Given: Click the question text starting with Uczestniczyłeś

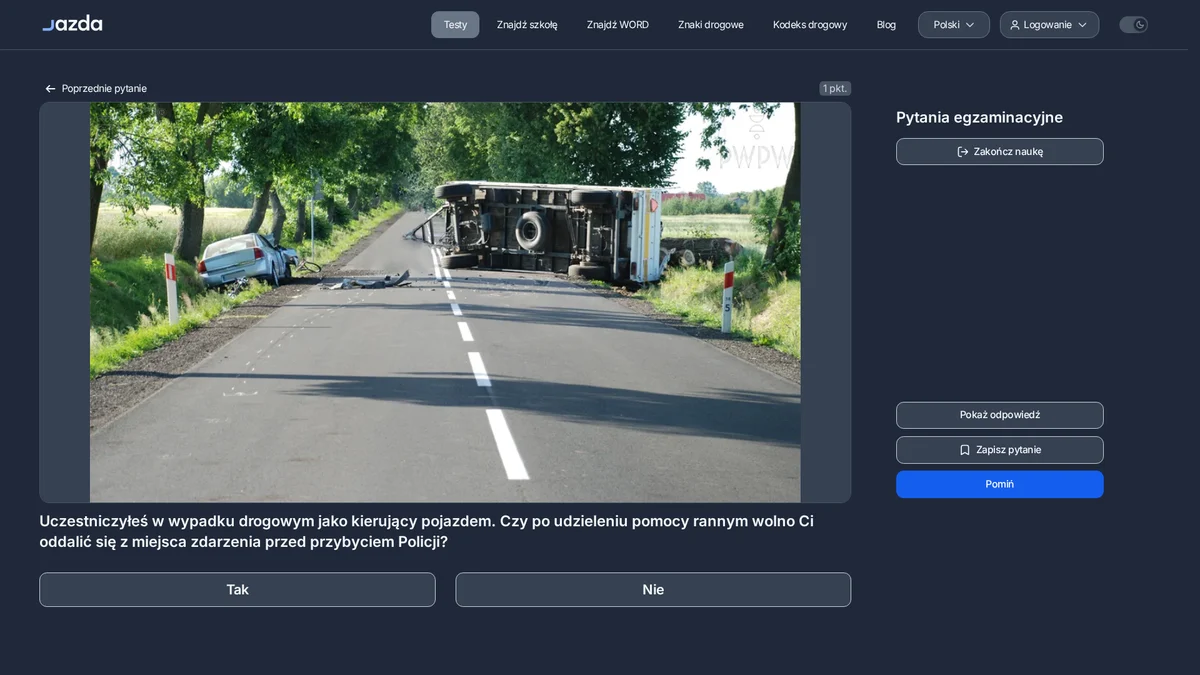Looking at the screenshot, I should pyautogui.click(x=426, y=532).
